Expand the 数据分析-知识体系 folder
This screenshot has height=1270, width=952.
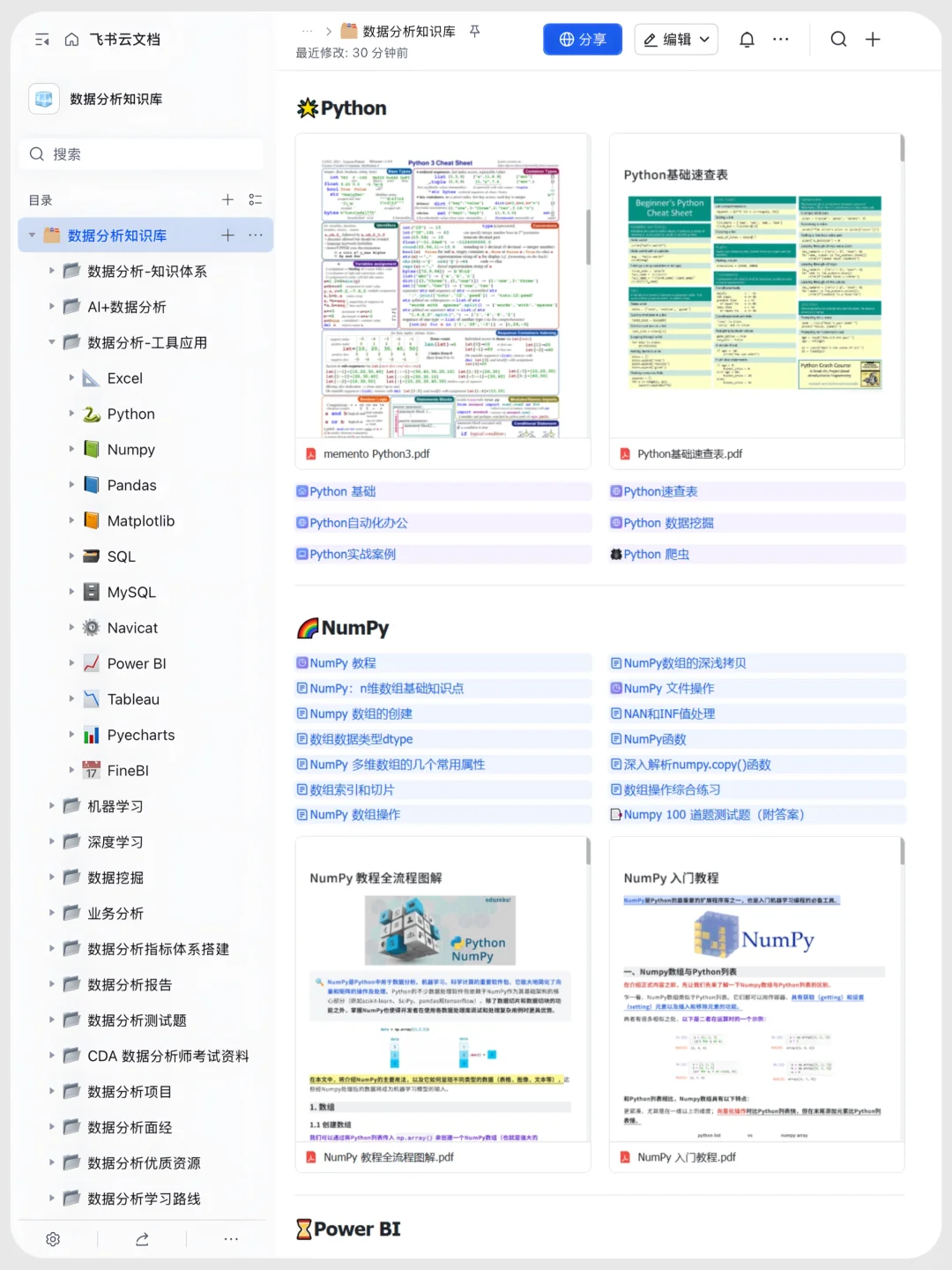[51, 271]
